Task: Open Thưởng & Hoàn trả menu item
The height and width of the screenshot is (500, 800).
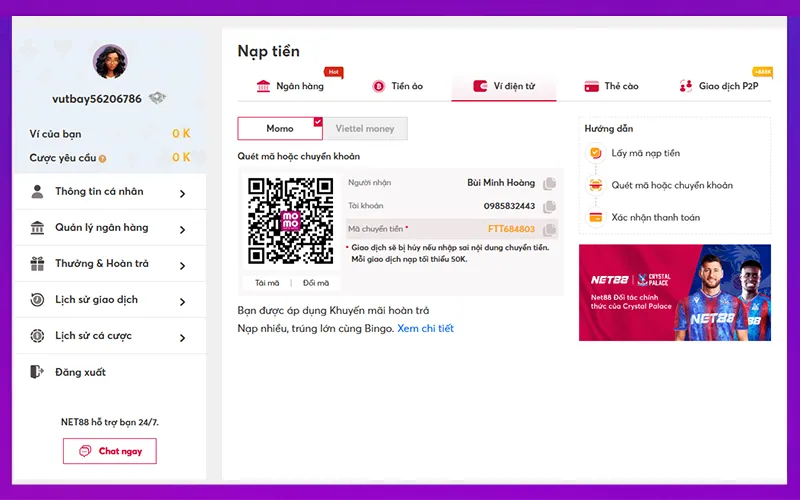Action: tap(110, 264)
